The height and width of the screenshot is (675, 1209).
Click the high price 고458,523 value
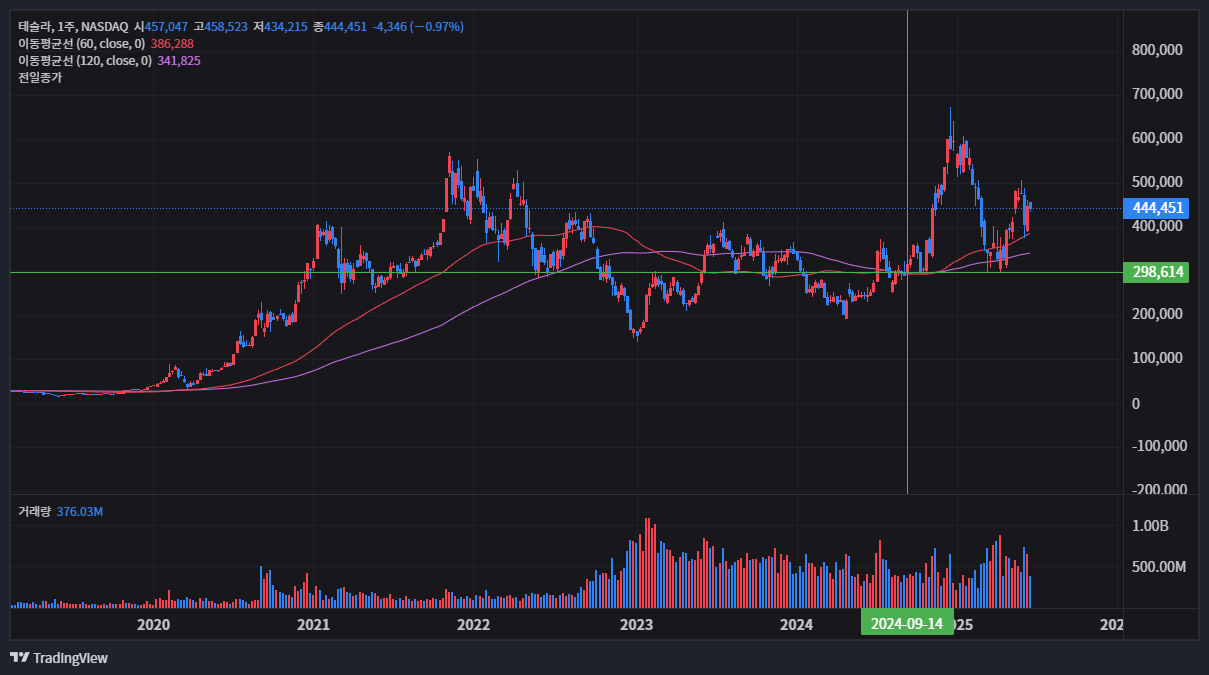click(220, 27)
